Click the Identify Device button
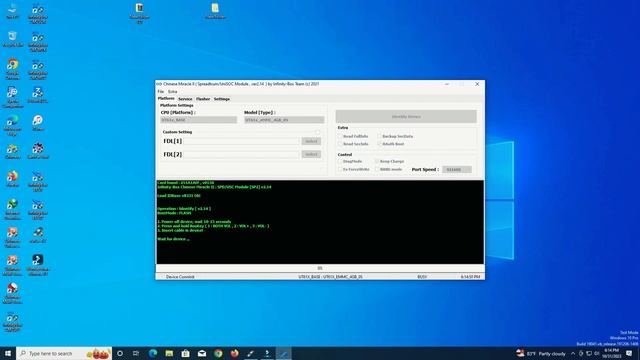 click(406, 117)
